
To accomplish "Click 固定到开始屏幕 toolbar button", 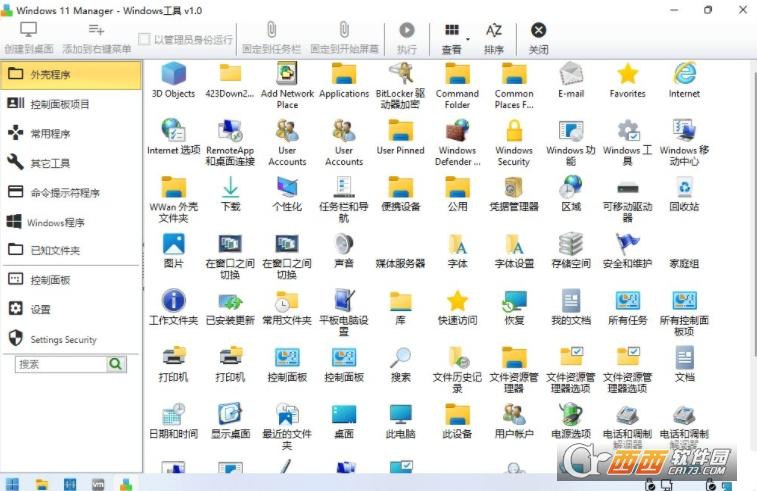I will point(344,38).
